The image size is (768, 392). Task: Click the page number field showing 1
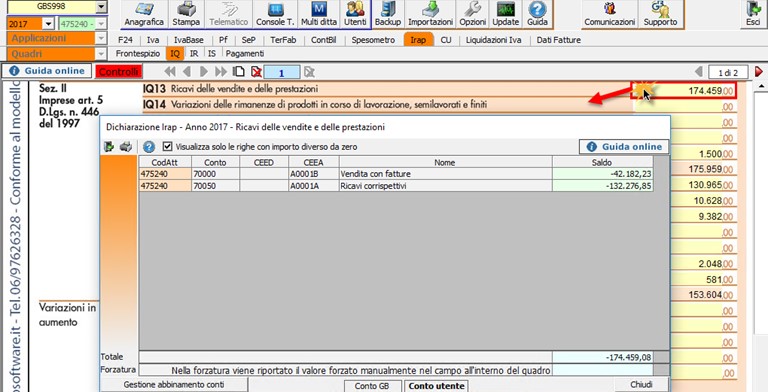(x=282, y=73)
